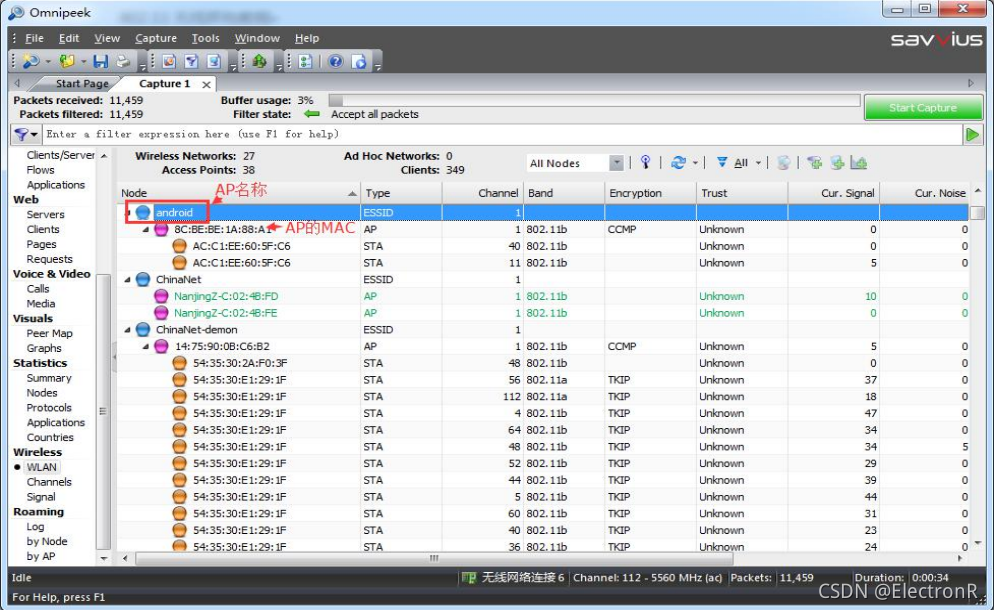Collapse the 8C:BE:BE:1A:88 AP node
994x610 pixels.
coord(146,230)
